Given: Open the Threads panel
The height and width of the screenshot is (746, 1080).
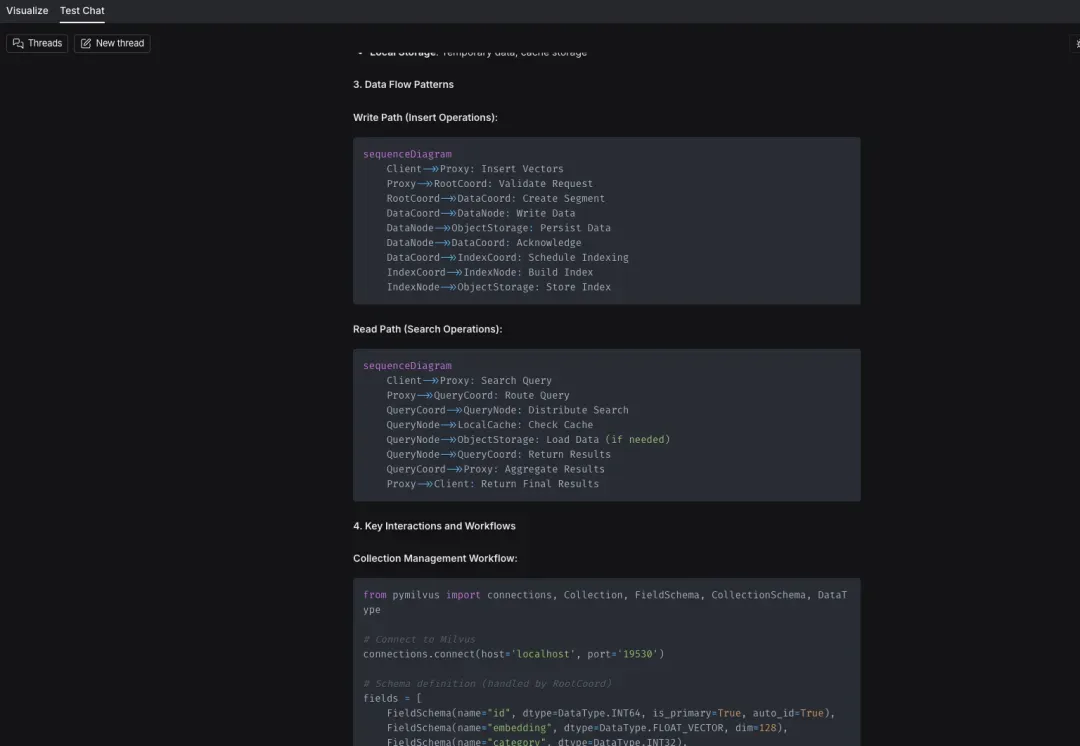Looking at the screenshot, I should click(x=37, y=43).
